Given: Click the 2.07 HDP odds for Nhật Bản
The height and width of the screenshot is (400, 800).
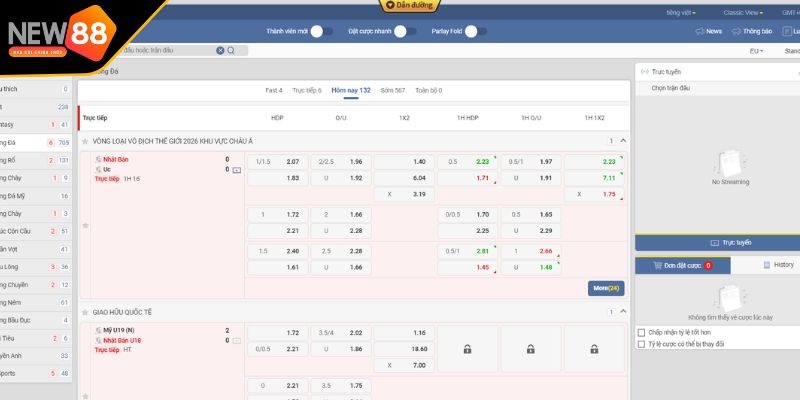Looking at the screenshot, I should pyautogui.click(x=292, y=161).
